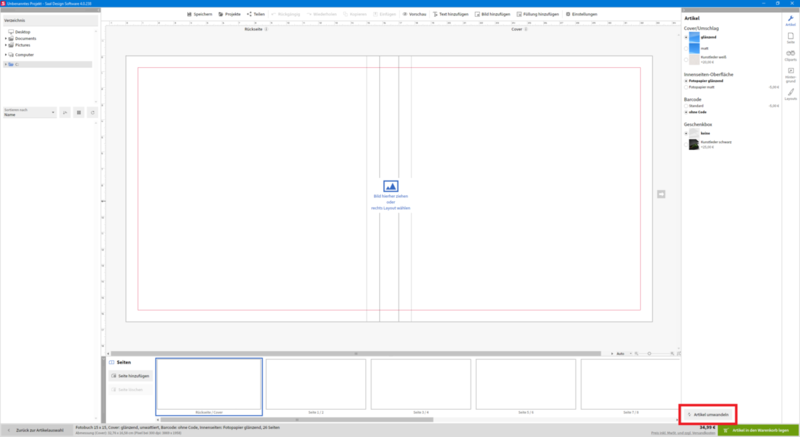800x437 pixels.
Task: Click the Speichern save icon
Action: [190, 14]
